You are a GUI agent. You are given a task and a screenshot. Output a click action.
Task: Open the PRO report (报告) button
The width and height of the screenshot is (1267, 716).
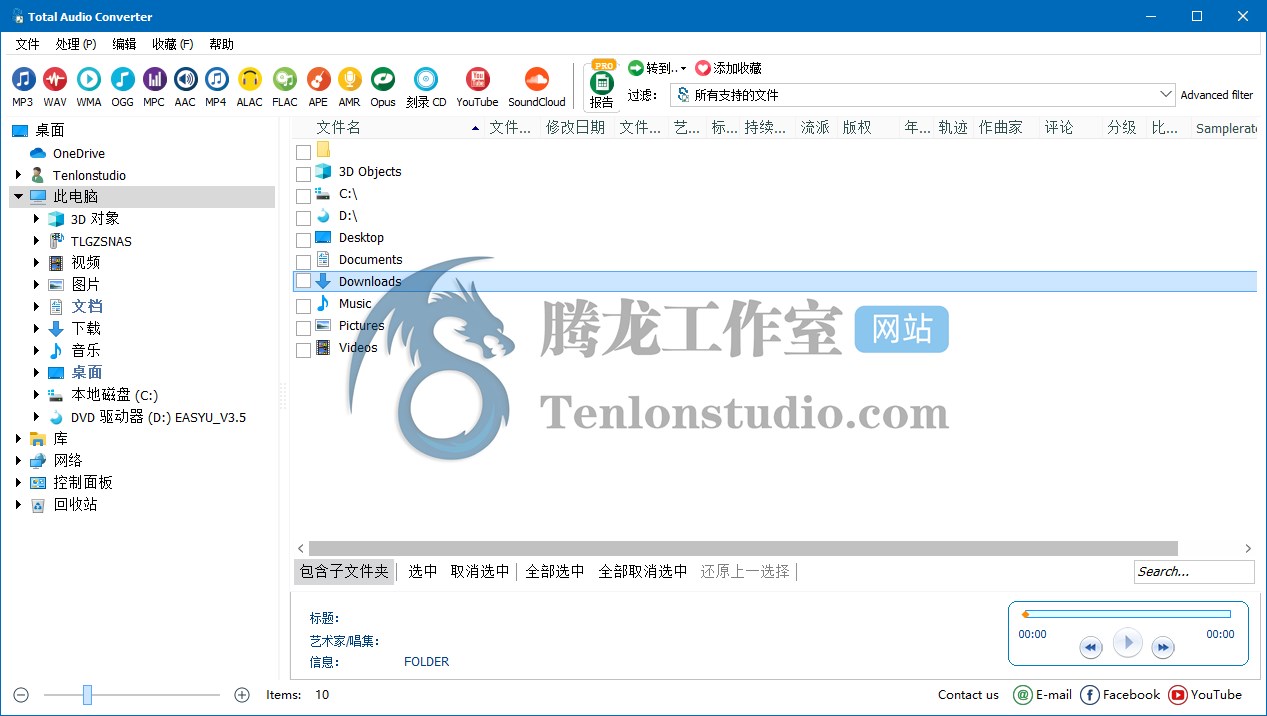[x=602, y=85]
